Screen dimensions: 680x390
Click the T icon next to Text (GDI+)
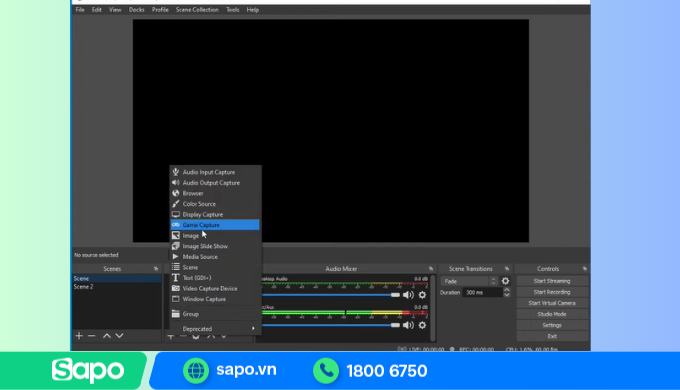click(x=176, y=278)
